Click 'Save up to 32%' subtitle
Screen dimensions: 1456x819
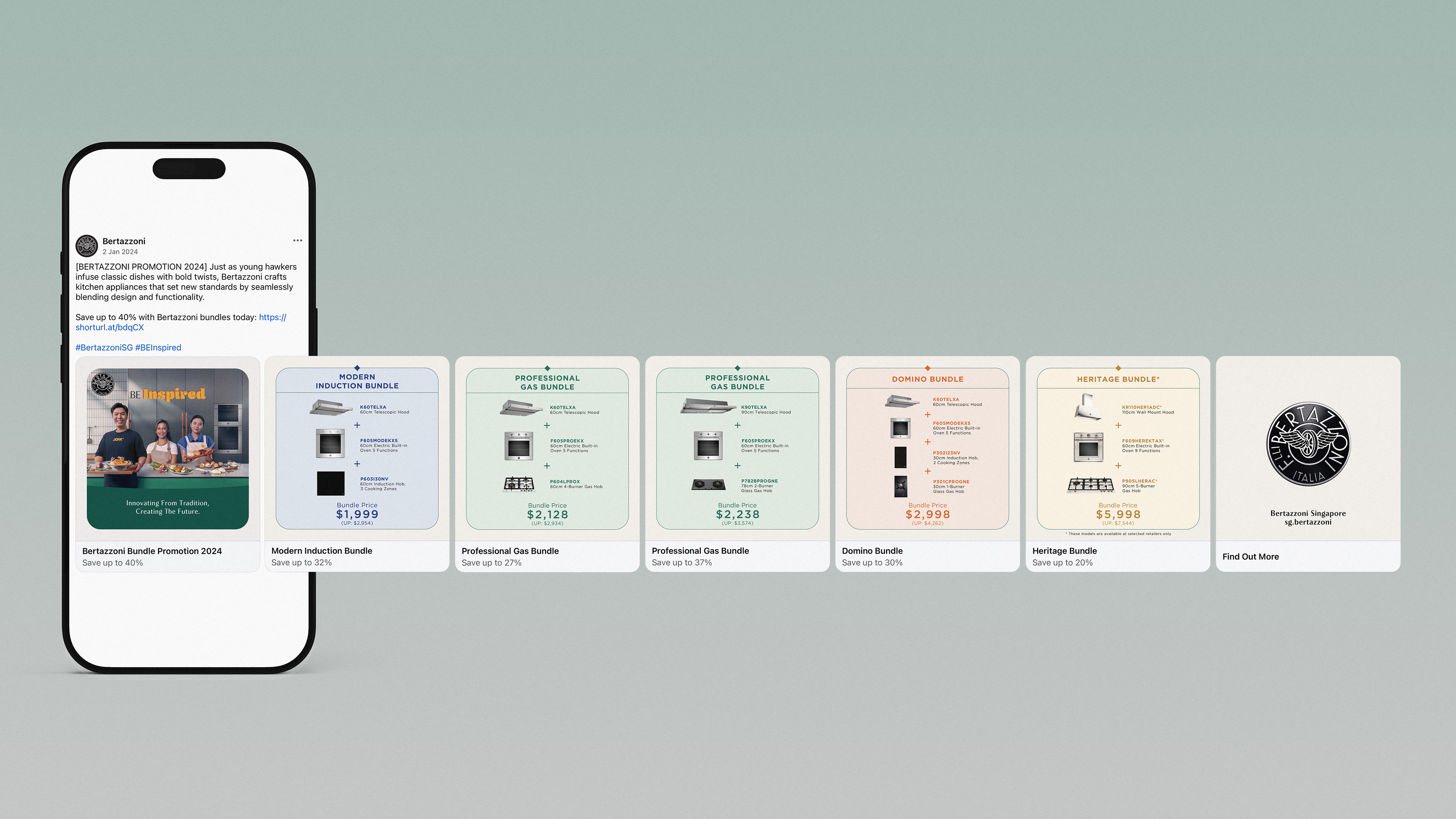[x=301, y=563]
